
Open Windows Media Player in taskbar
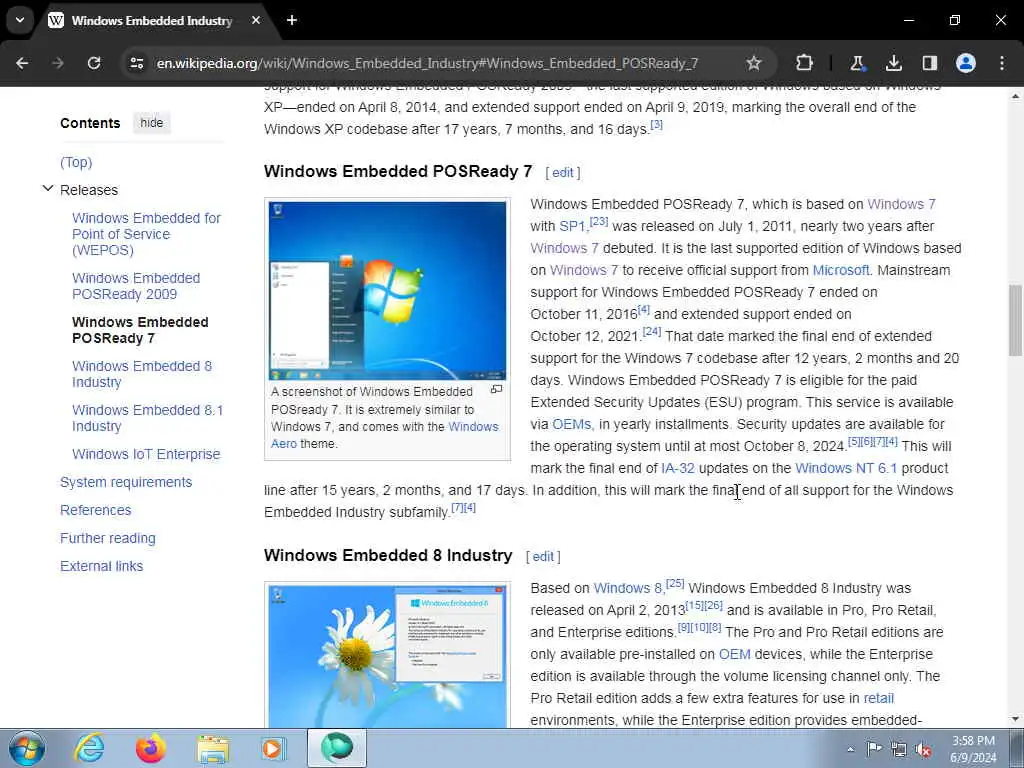tap(274, 748)
